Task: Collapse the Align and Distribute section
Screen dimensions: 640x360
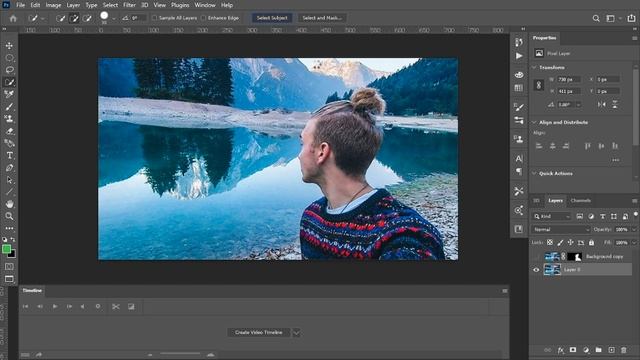Action: coord(534,122)
